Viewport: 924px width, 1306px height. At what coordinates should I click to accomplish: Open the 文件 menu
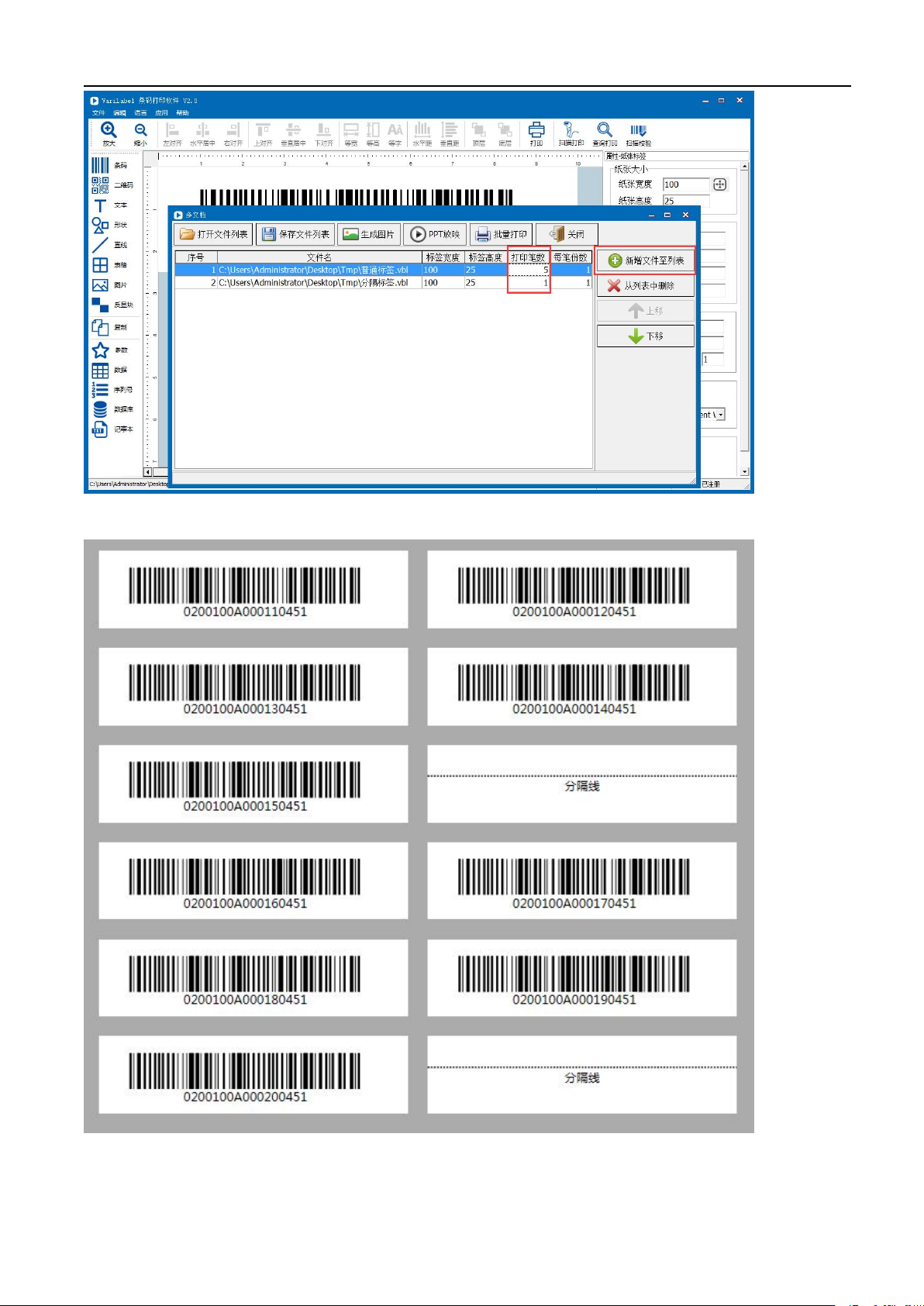(98, 113)
